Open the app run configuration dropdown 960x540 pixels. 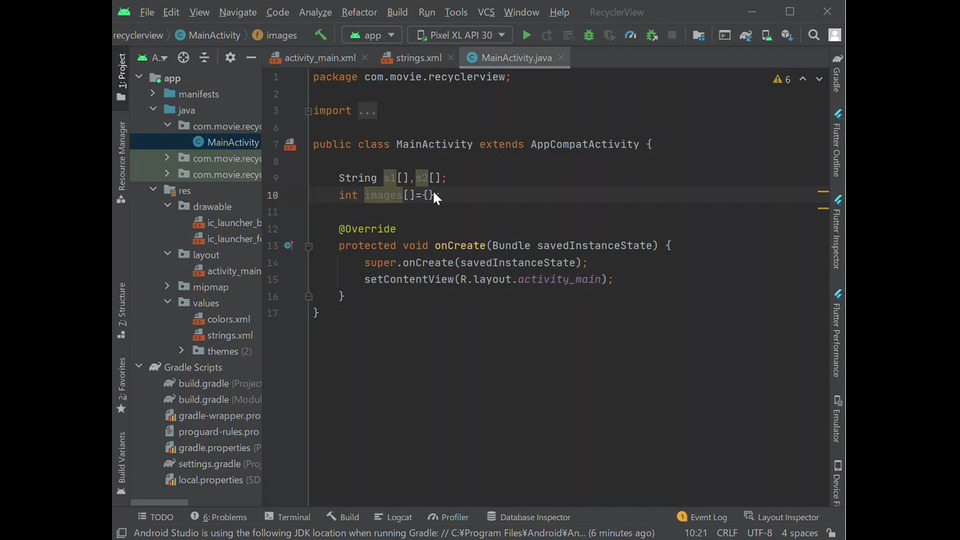[x=372, y=35]
